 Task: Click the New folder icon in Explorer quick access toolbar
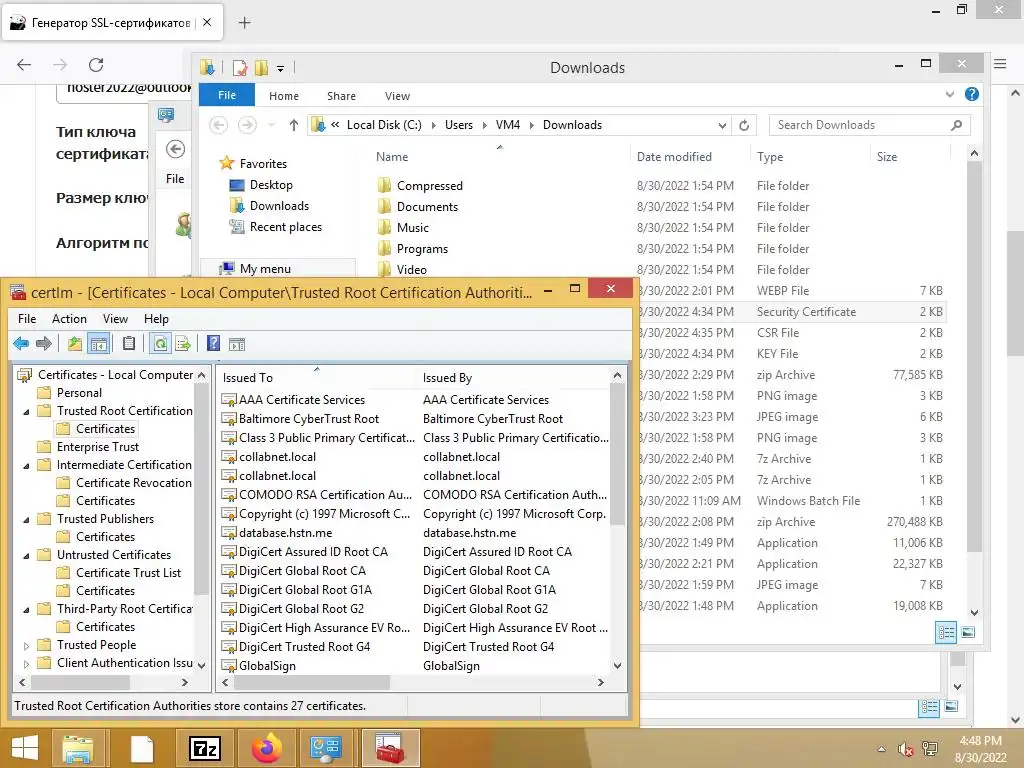(261, 67)
